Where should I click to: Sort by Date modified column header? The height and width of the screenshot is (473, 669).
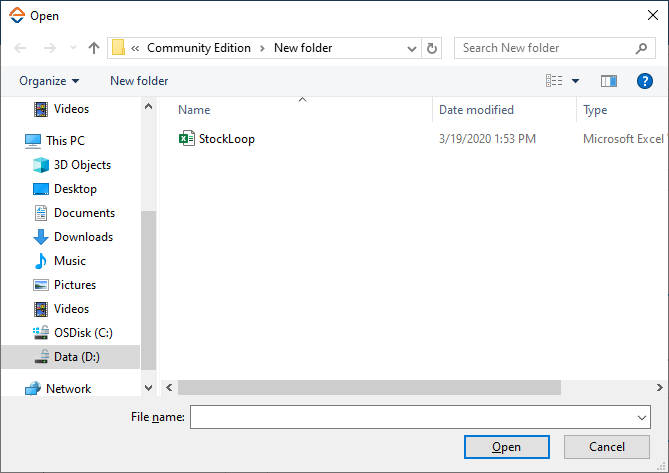[x=476, y=110]
